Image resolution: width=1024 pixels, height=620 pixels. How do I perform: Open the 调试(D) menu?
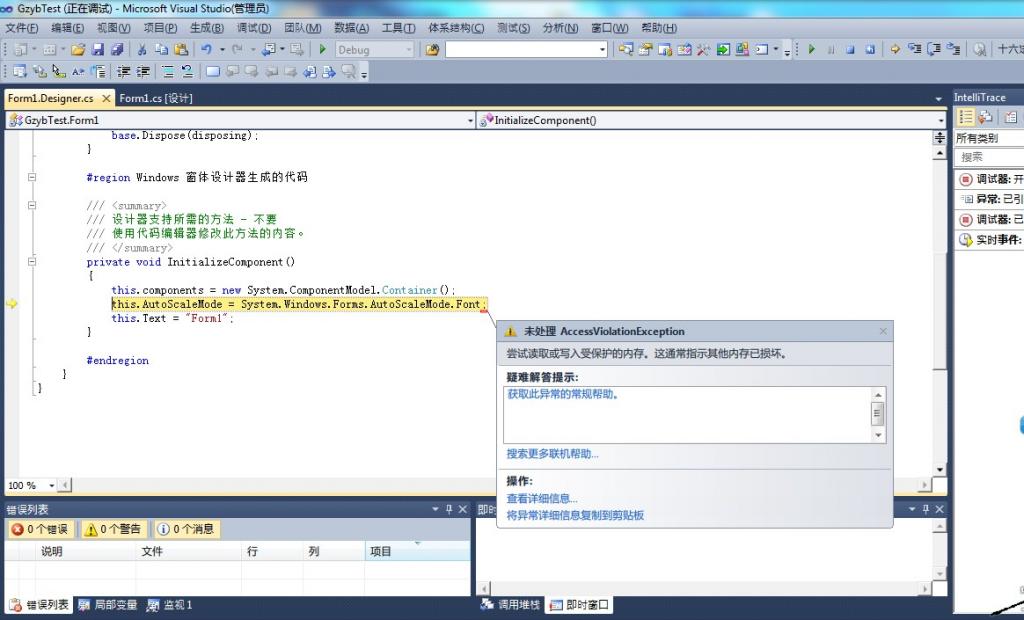254,28
